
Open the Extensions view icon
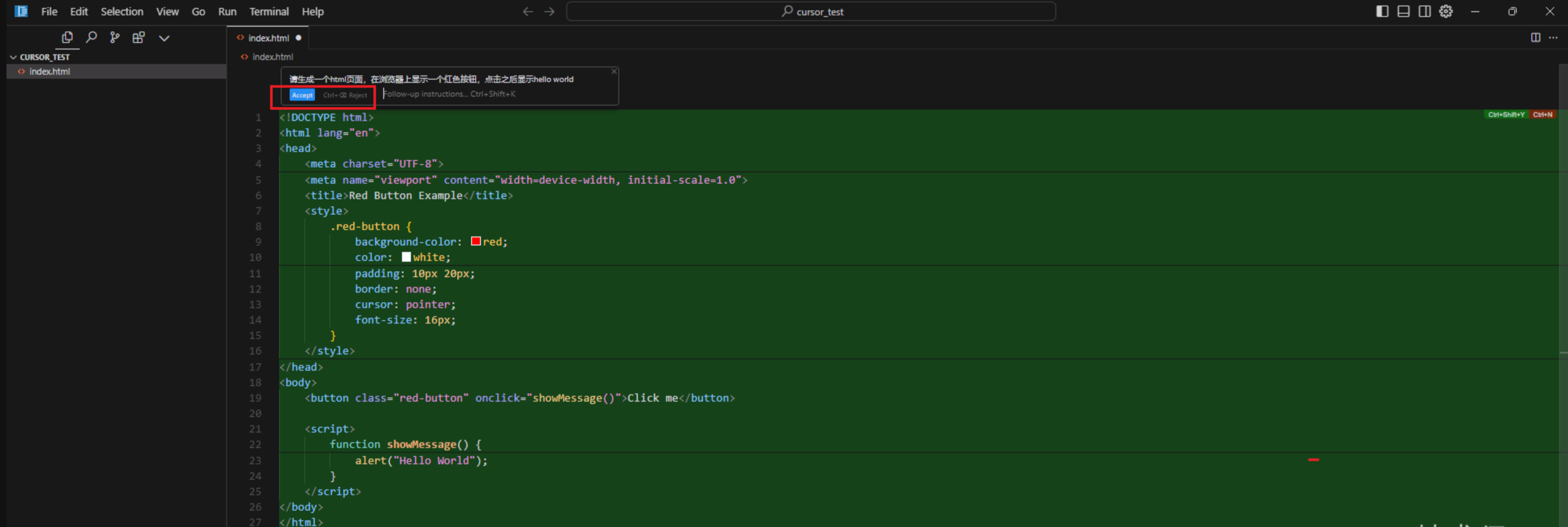click(139, 38)
